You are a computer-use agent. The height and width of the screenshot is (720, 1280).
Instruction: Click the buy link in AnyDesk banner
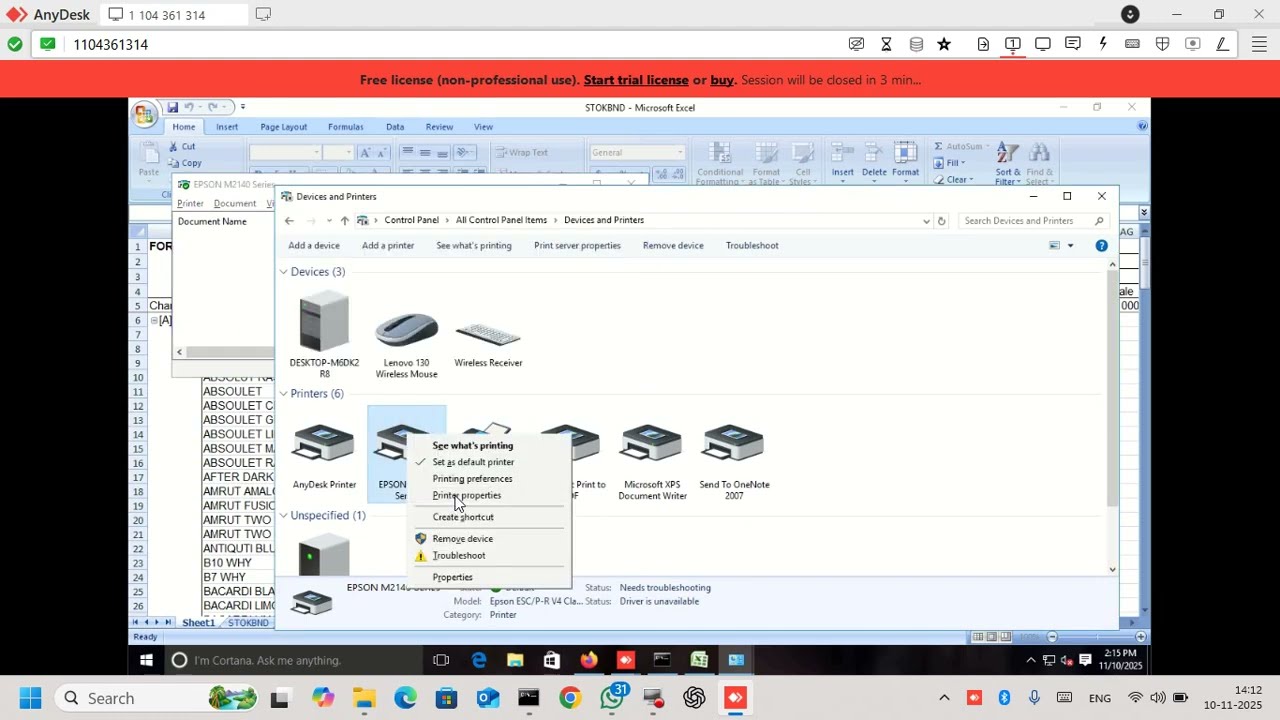pos(722,80)
